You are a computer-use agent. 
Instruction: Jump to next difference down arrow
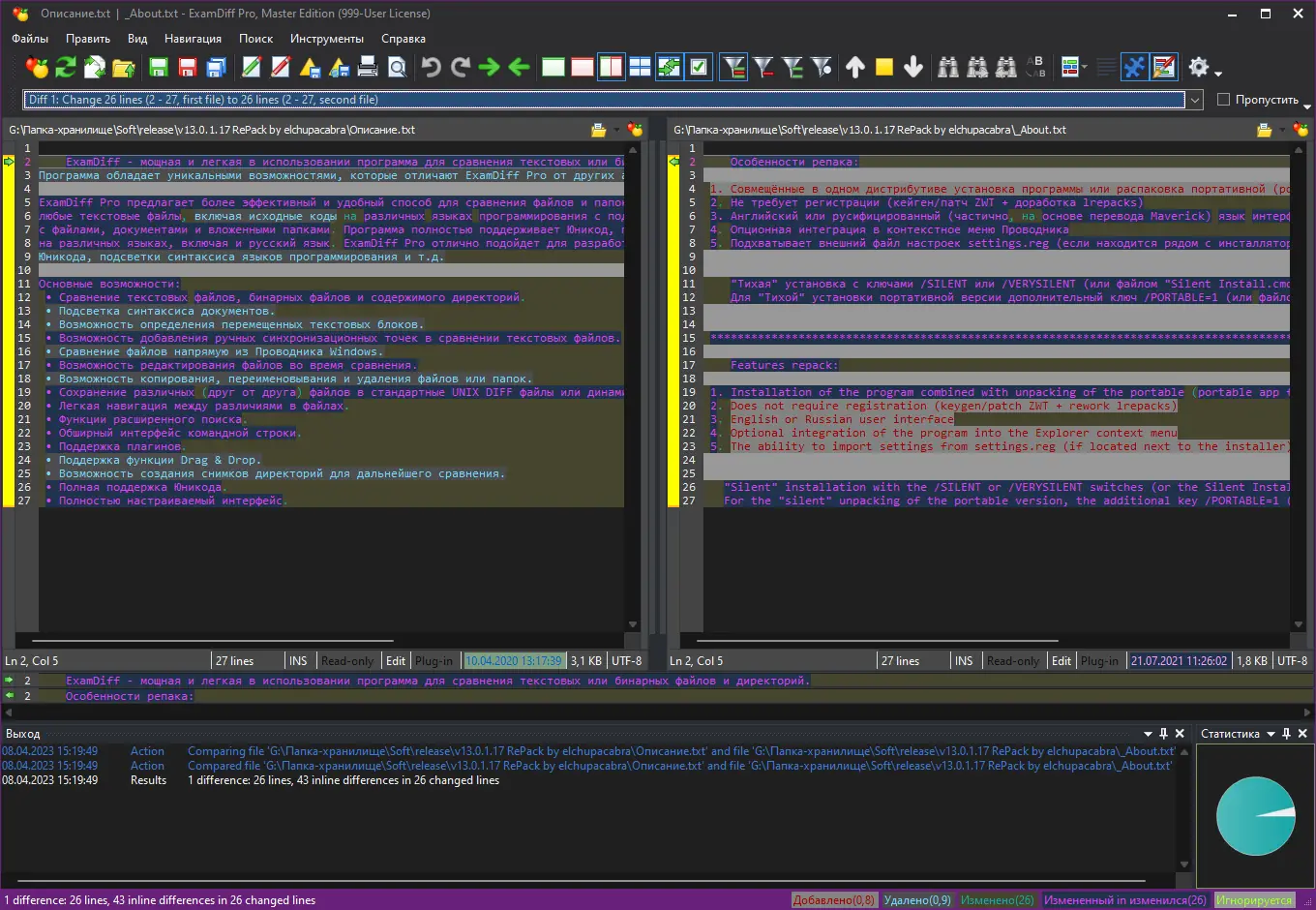pyautogui.click(x=912, y=67)
